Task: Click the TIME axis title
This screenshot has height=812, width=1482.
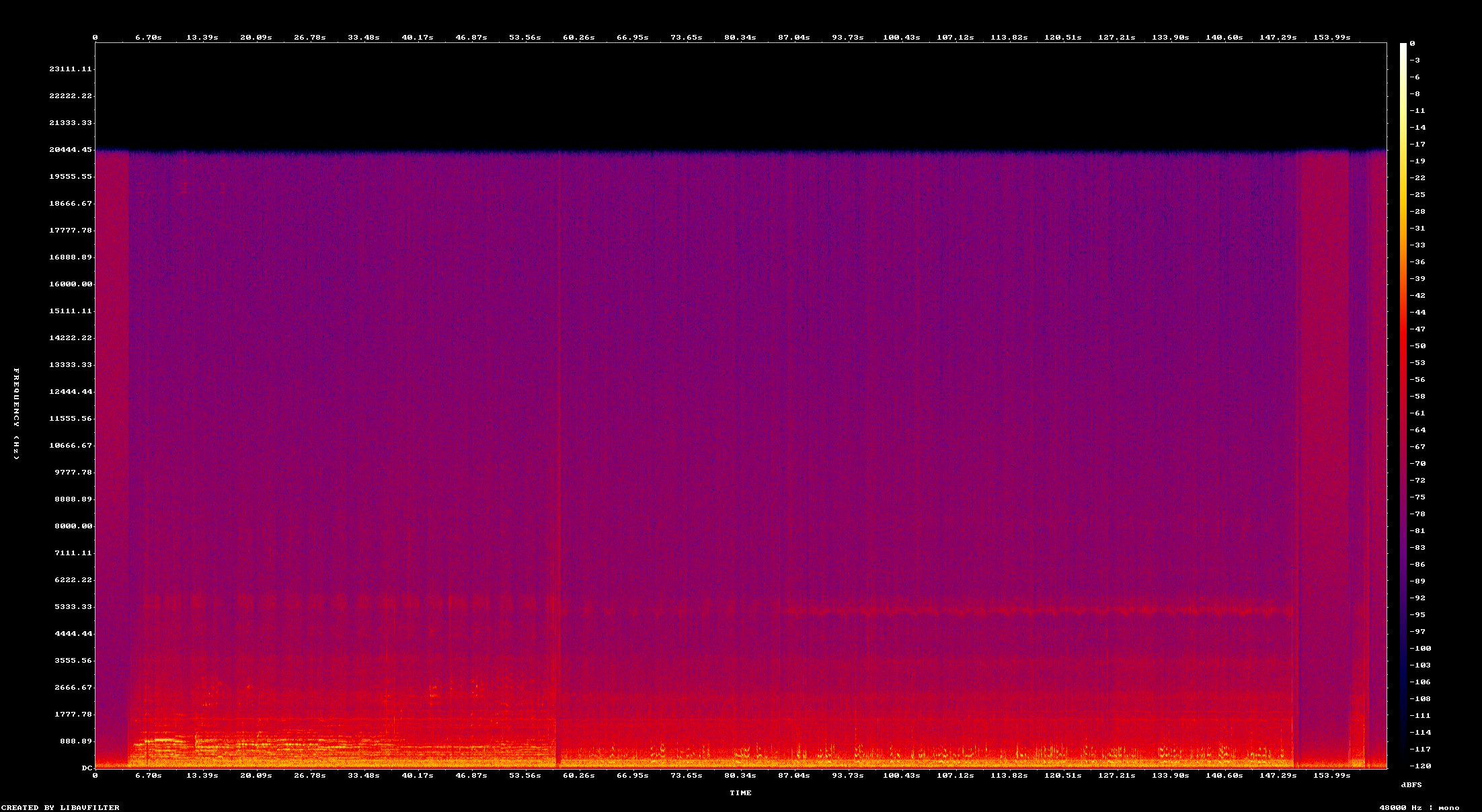Action: [x=741, y=793]
